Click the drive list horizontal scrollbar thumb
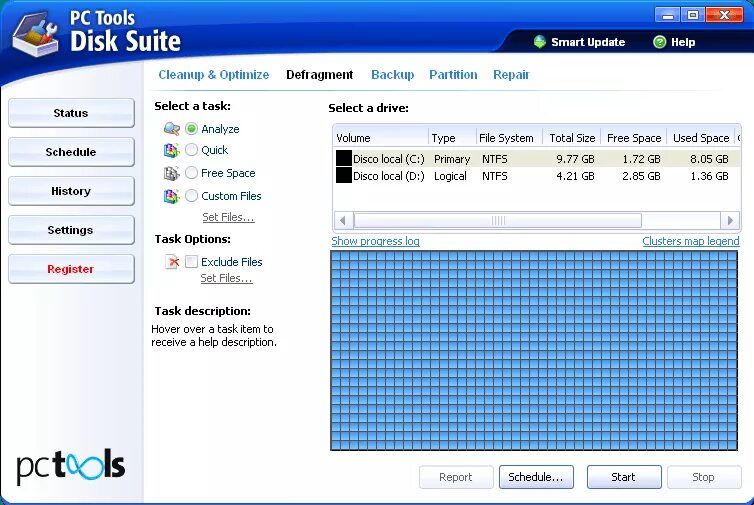Screen dimensions: 754x505 click(498, 221)
